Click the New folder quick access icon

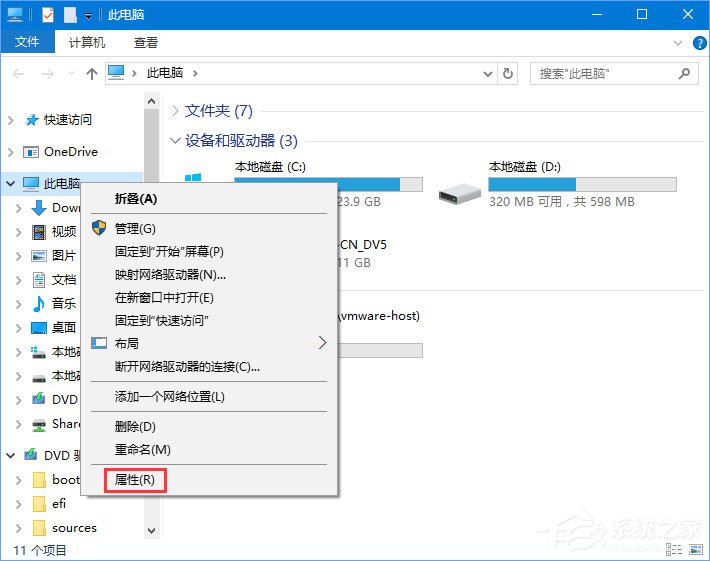tap(70, 15)
